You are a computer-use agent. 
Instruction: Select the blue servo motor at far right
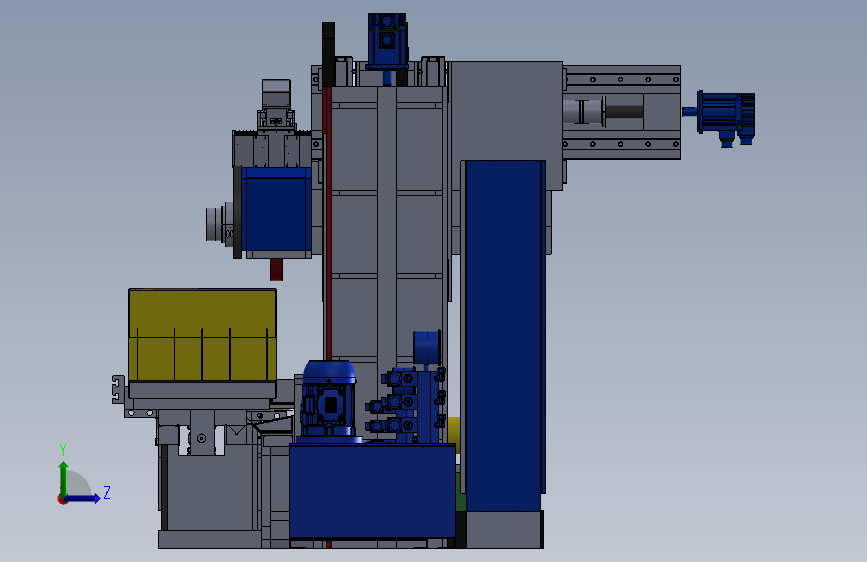click(724, 118)
